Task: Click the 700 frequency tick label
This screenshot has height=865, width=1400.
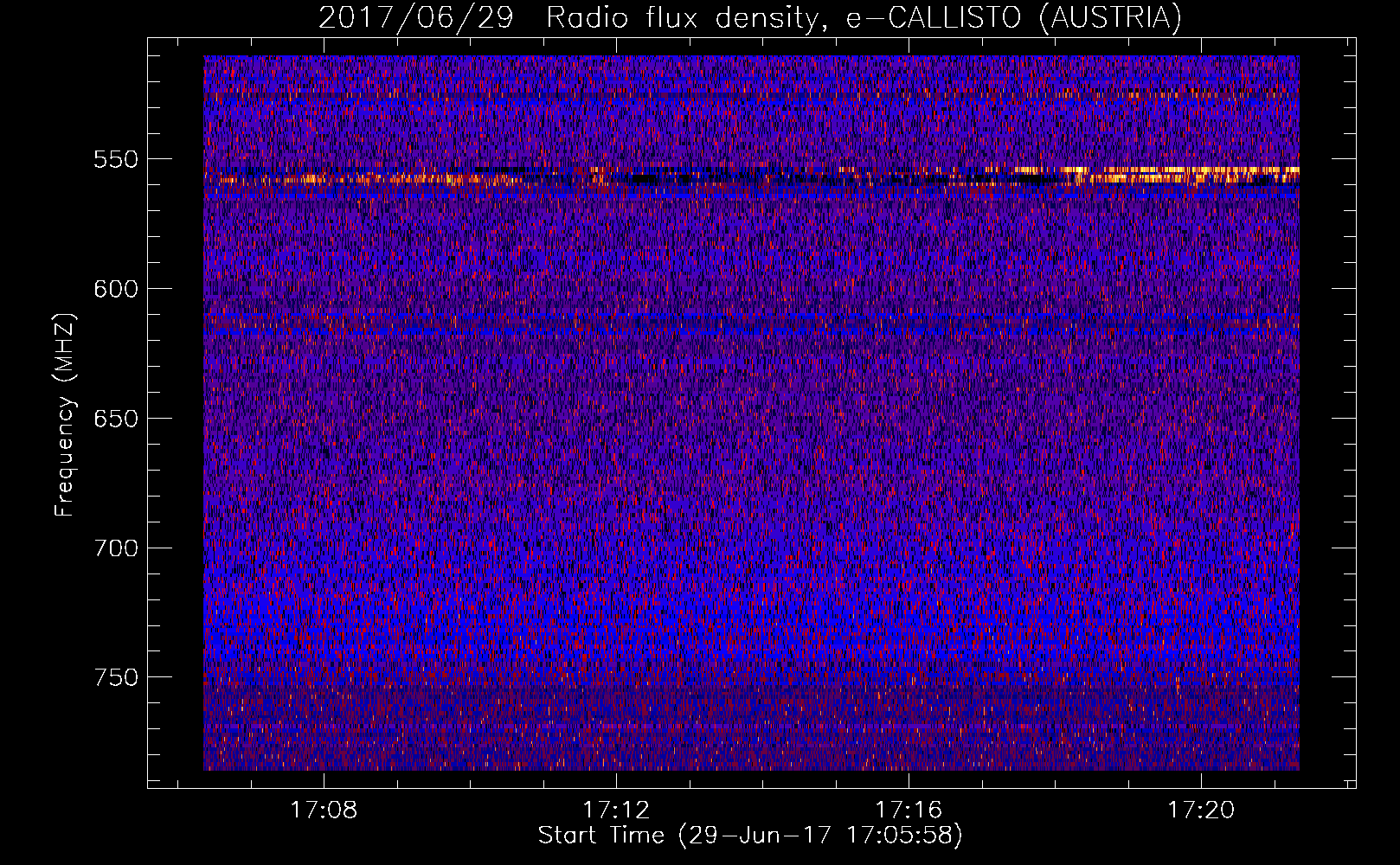Action: point(116,548)
